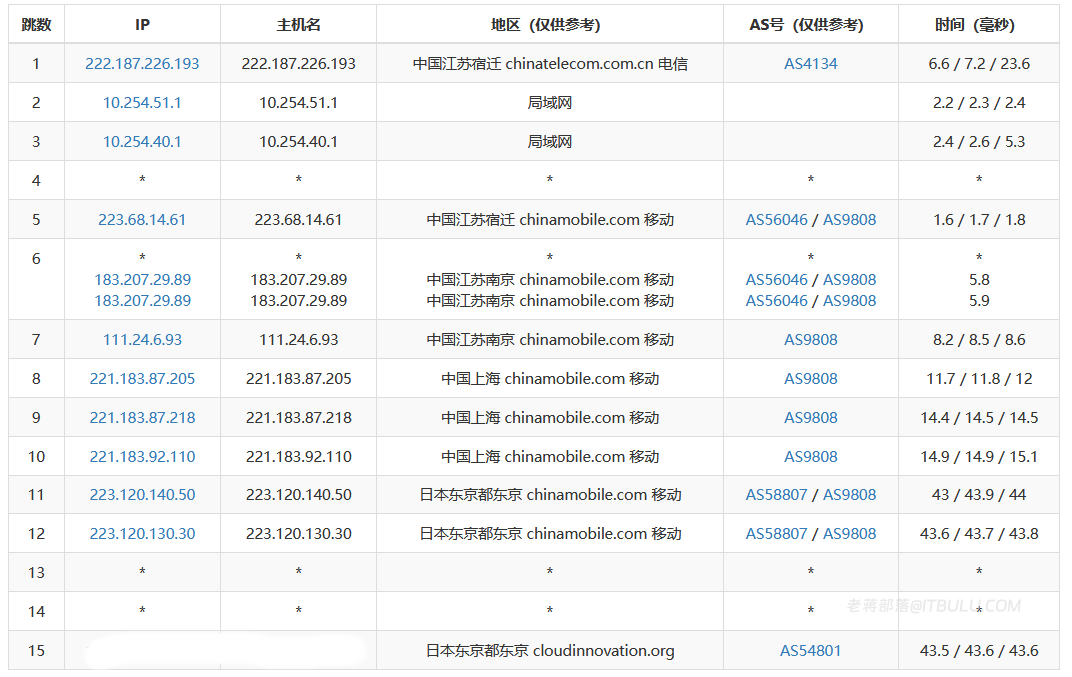
Task: Click AS9808 link in hop 8 row
Action: coord(810,378)
